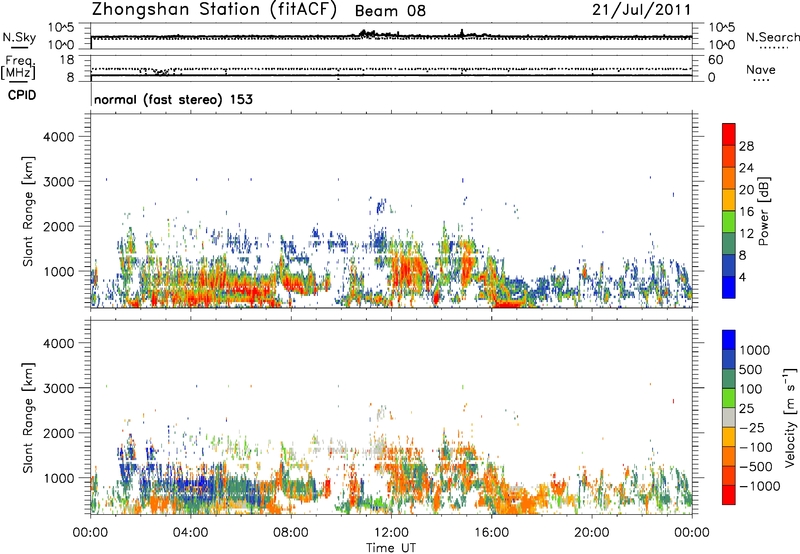Select the normal (fast stereo) 153 text
800x554 pixels.
[x=173, y=99]
